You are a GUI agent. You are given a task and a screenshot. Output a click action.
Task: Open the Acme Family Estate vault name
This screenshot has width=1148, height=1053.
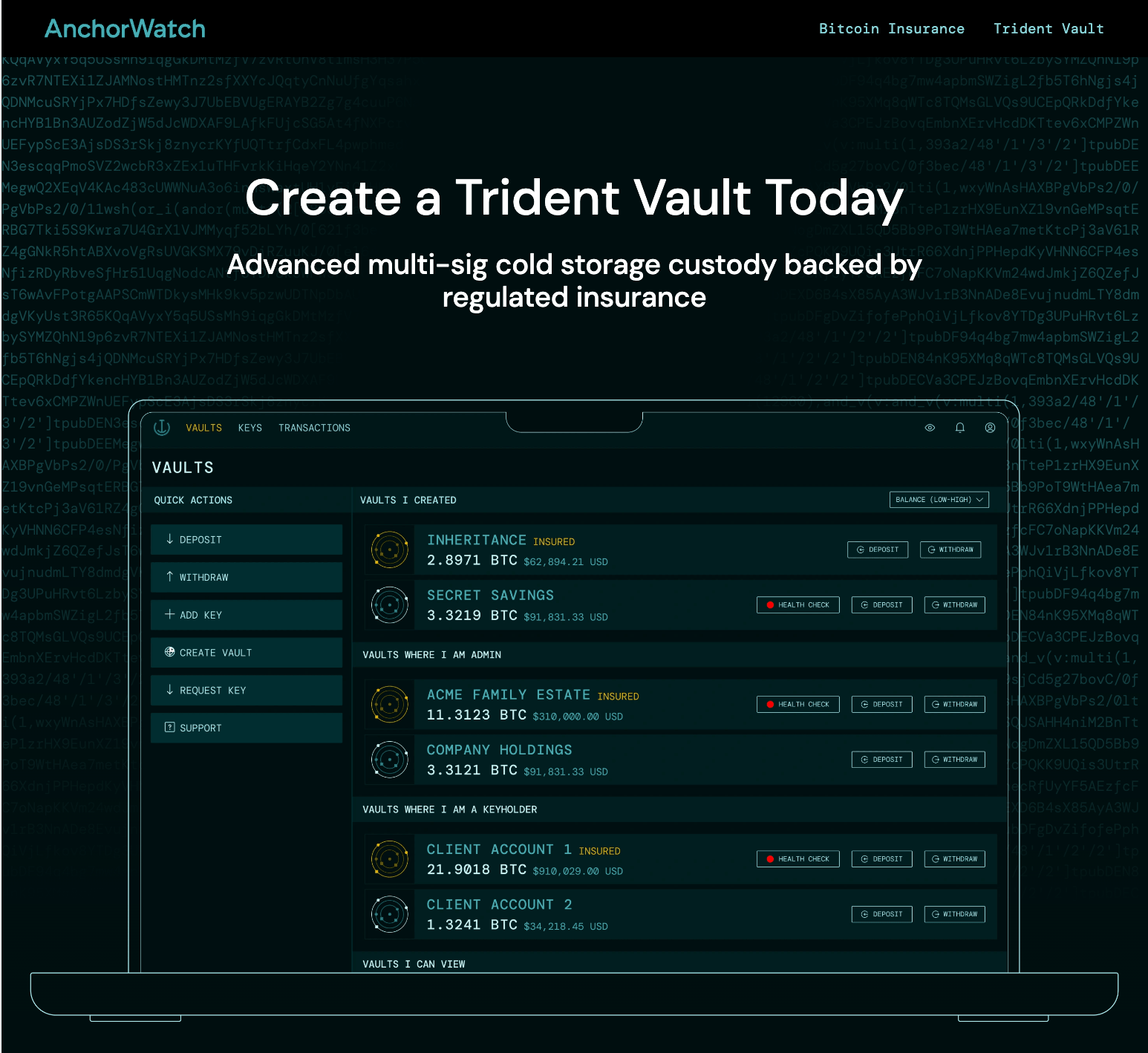(509, 695)
